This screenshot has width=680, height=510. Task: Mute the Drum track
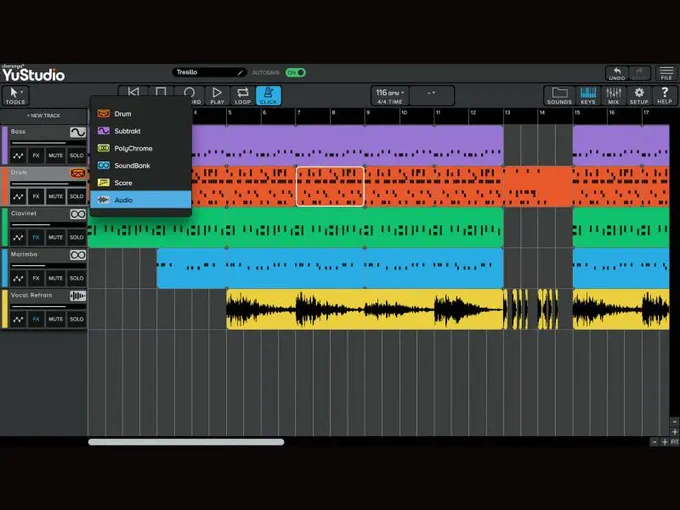tap(56, 196)
